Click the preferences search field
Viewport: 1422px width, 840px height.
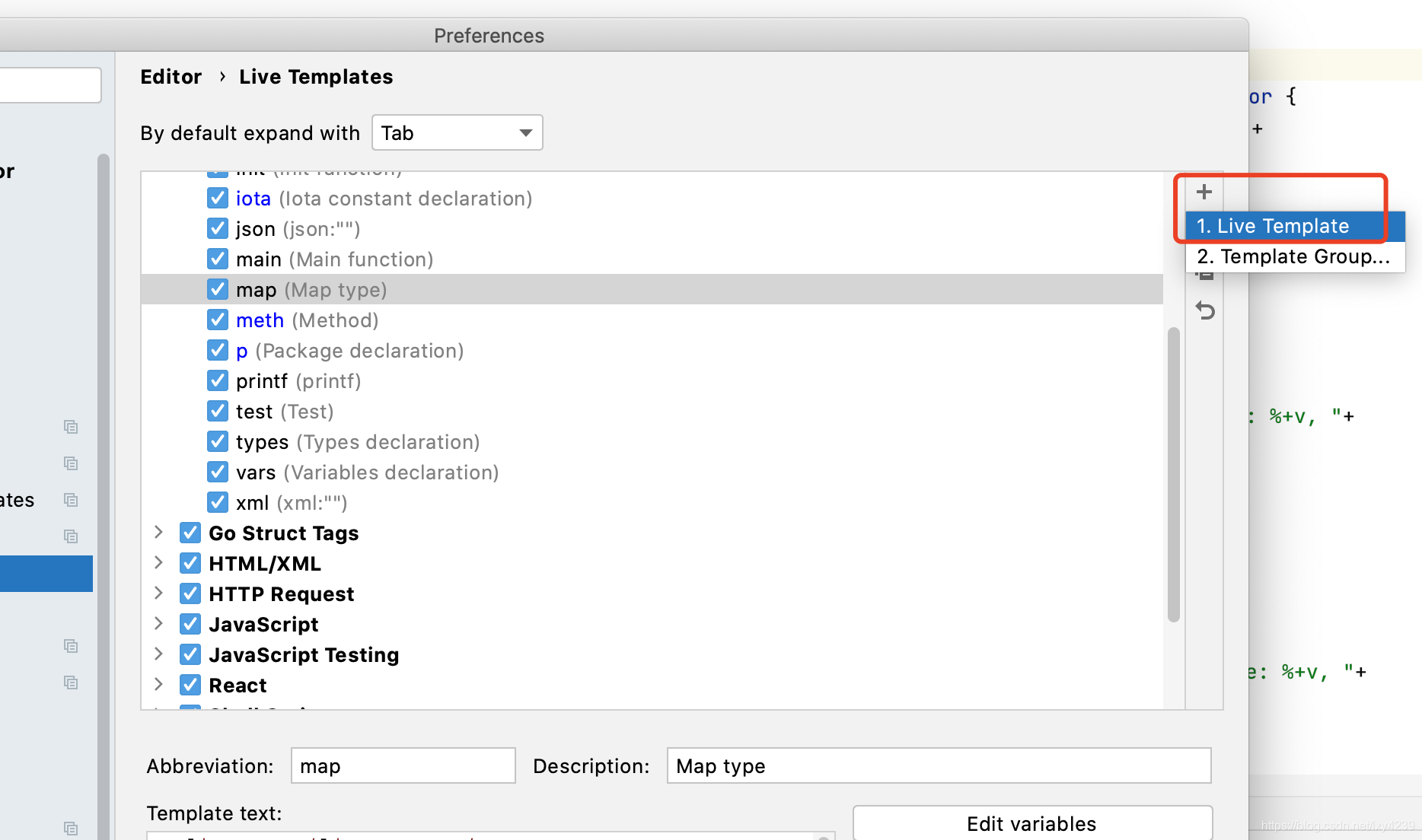click(x=50, y=84)
